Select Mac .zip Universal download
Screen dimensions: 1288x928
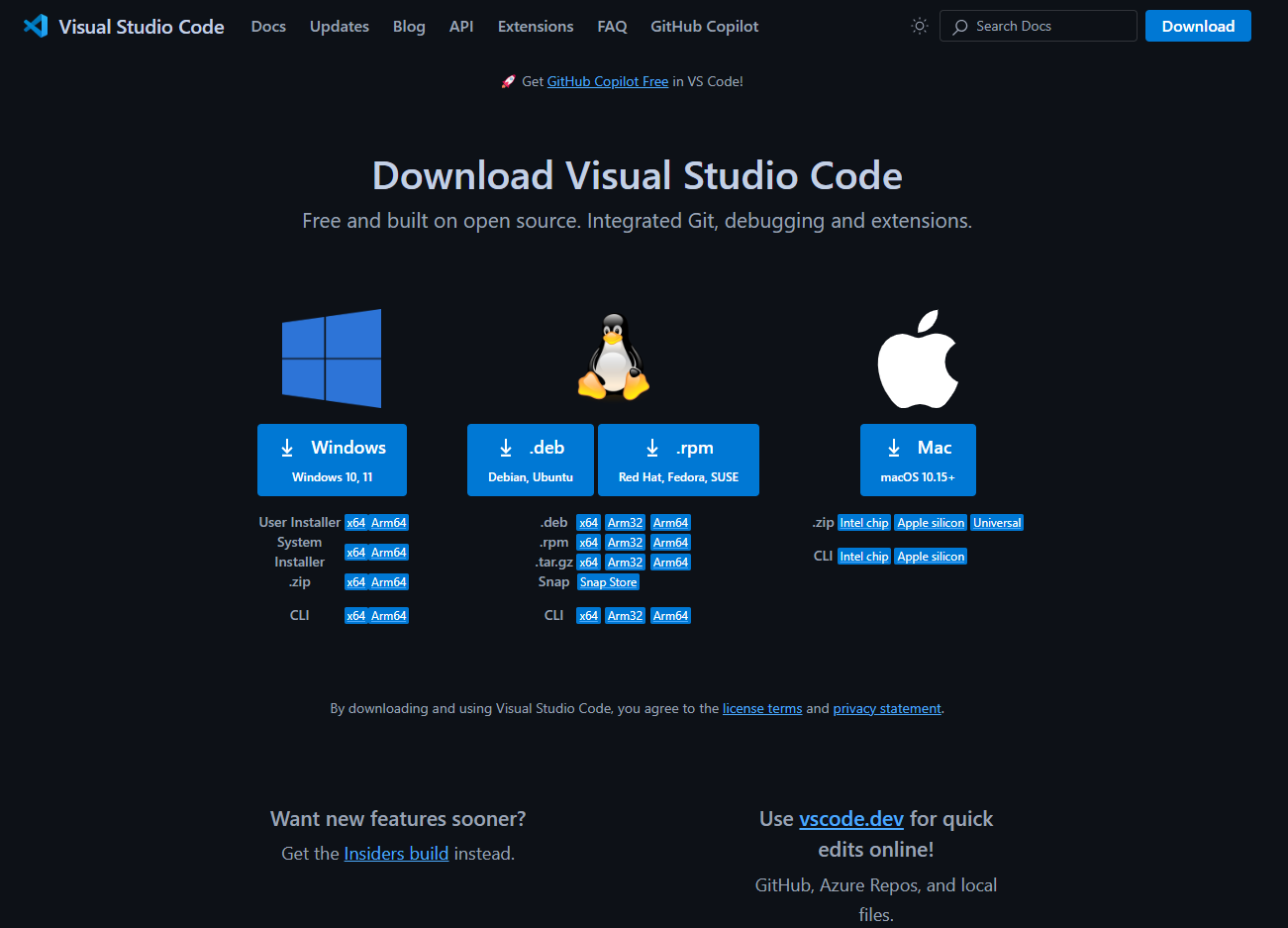coord(997,523)
